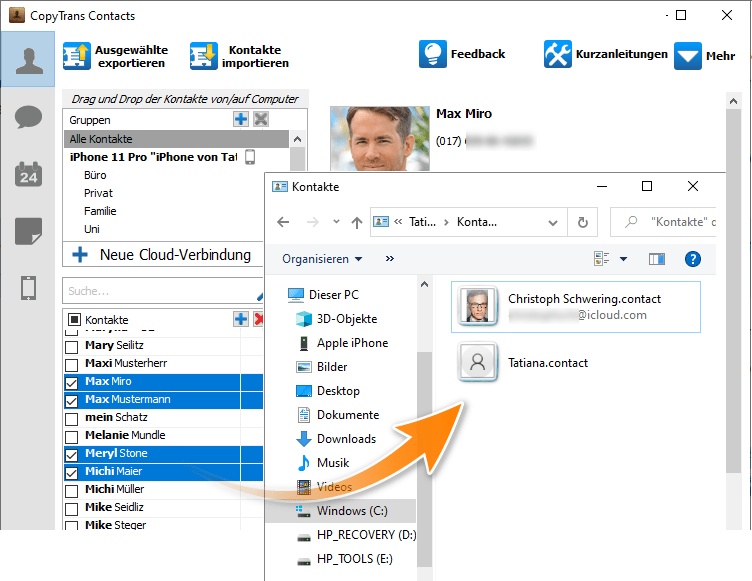
Task: Open Downloads folder
Action: pyautogui.click(x=336, y=439)
